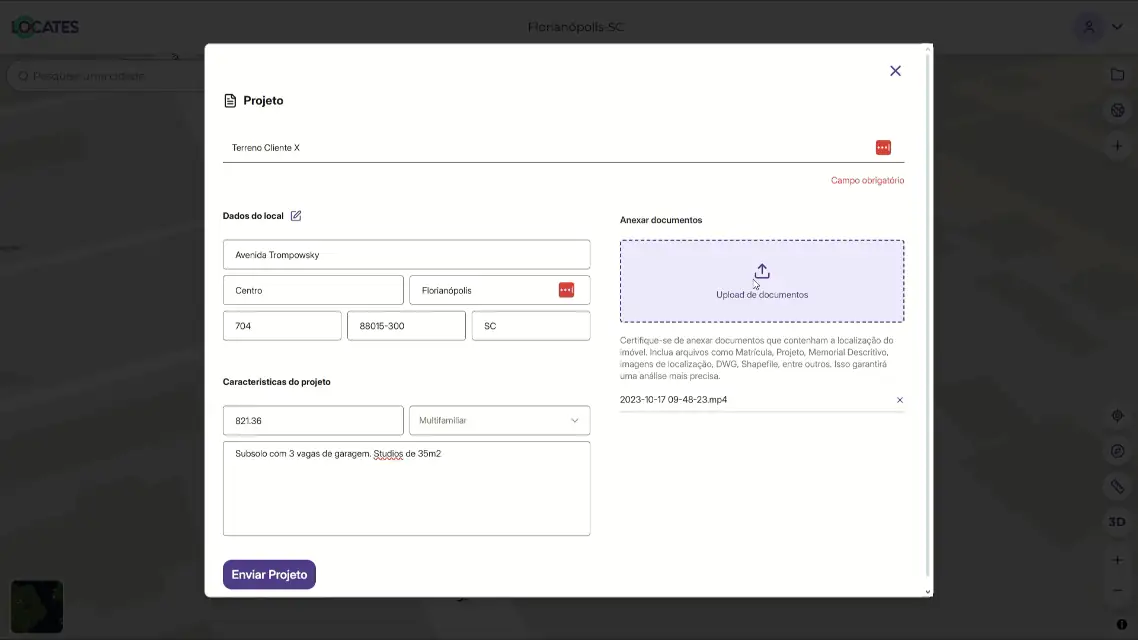
Task: Click the red icon in the Terreno Cliente X field
Action: click(x=883, y=147)
